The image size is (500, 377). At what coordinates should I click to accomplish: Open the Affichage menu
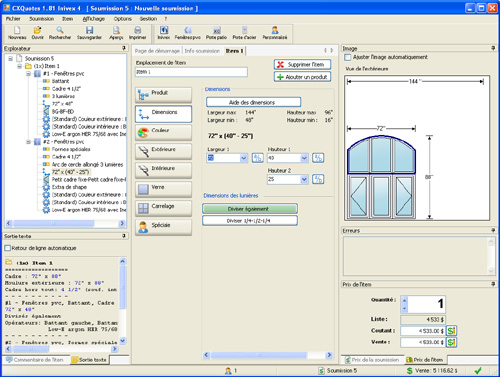click(x=94, y=19)
